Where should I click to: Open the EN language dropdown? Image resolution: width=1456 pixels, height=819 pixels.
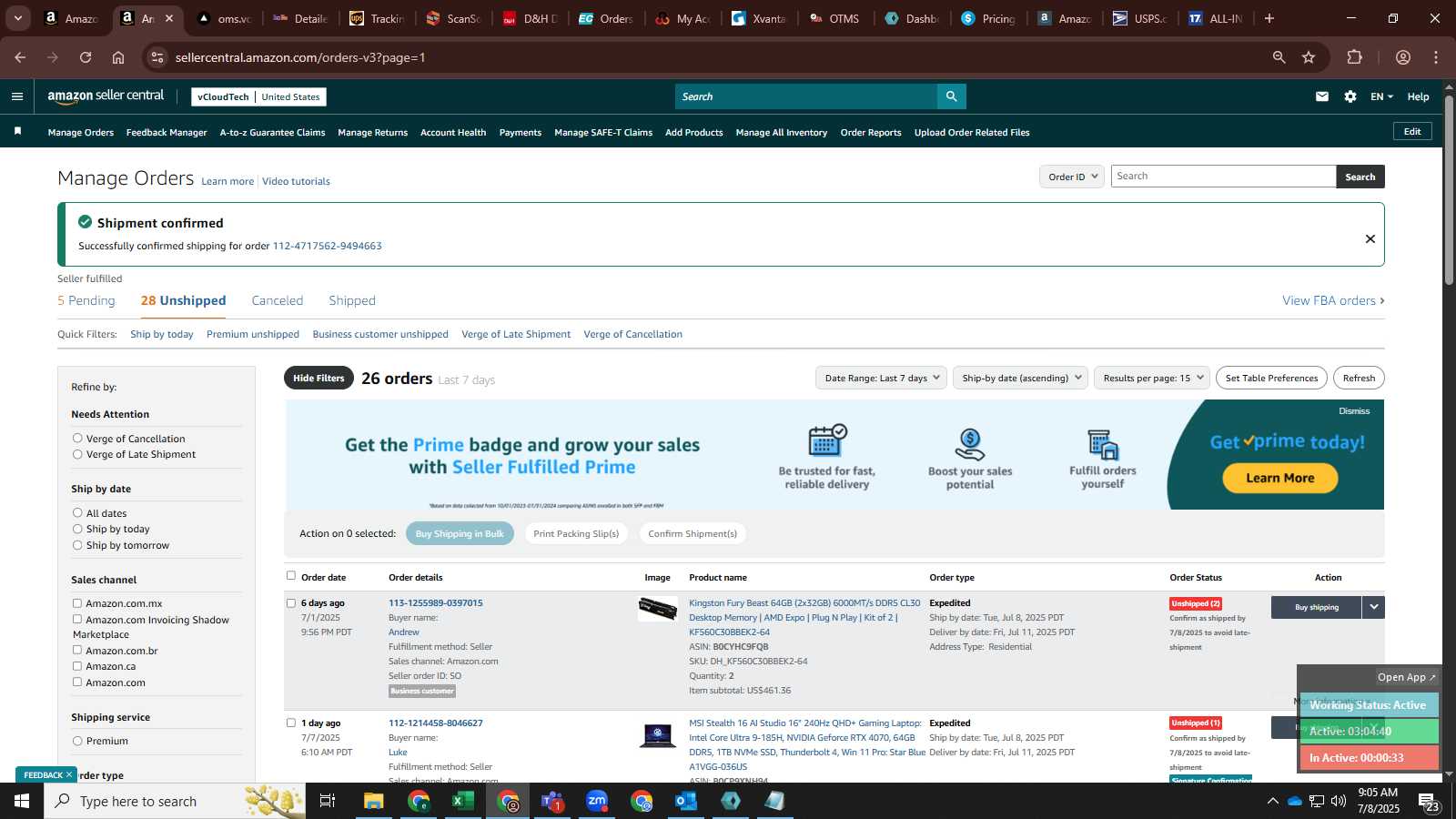1381,96
